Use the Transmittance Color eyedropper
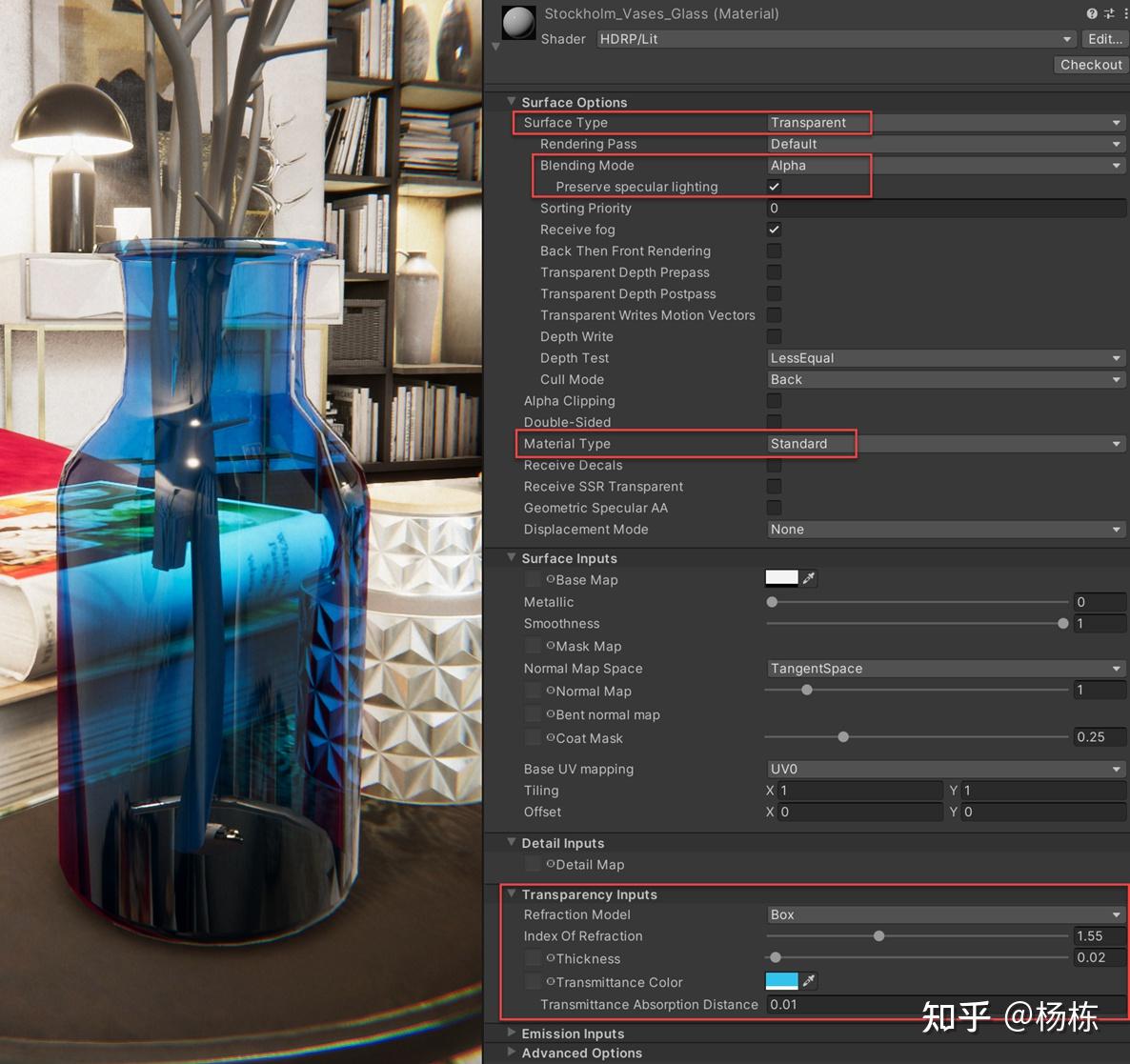 [811, 980]
